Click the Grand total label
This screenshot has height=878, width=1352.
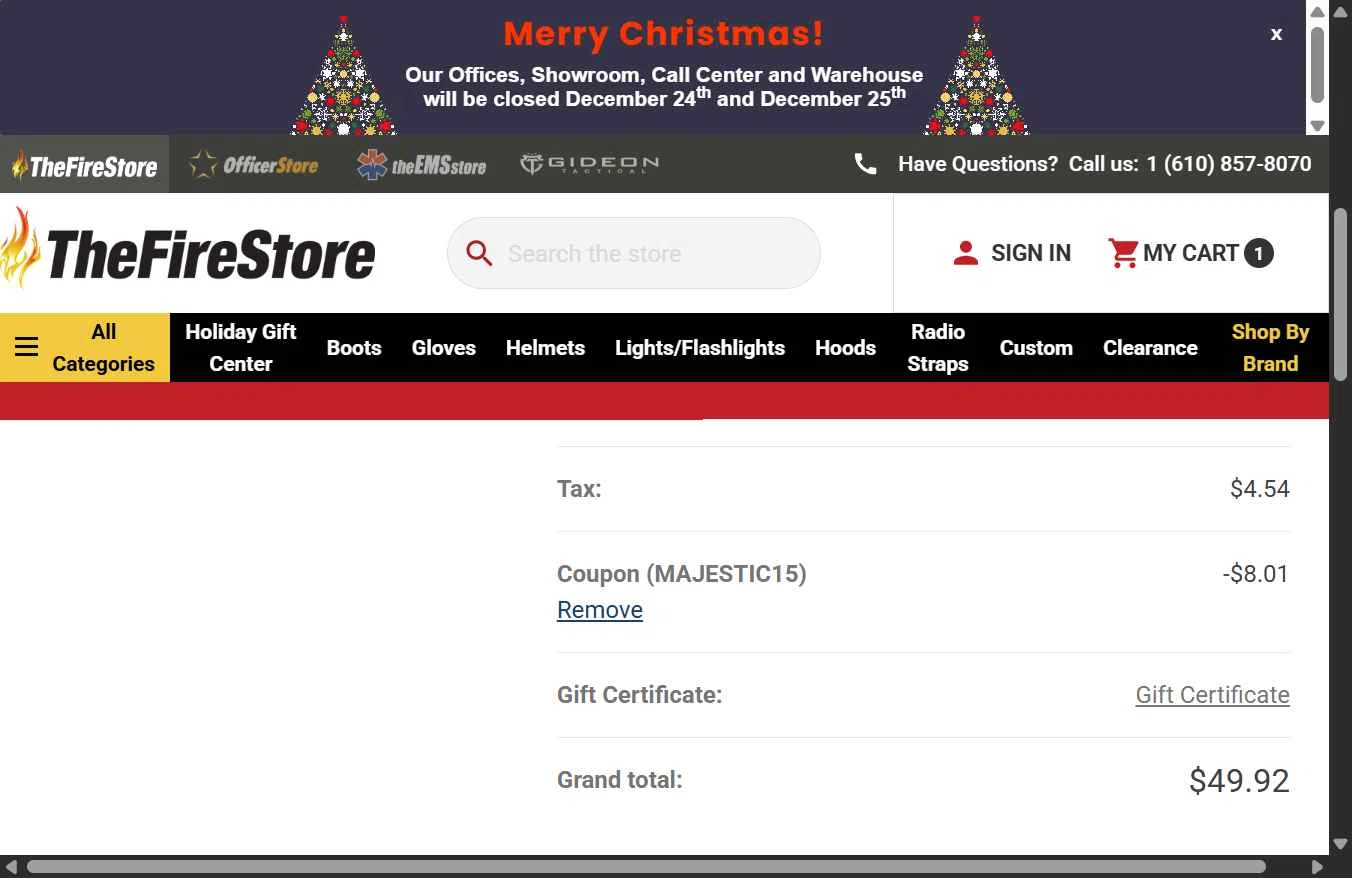[x=620, y=780]
